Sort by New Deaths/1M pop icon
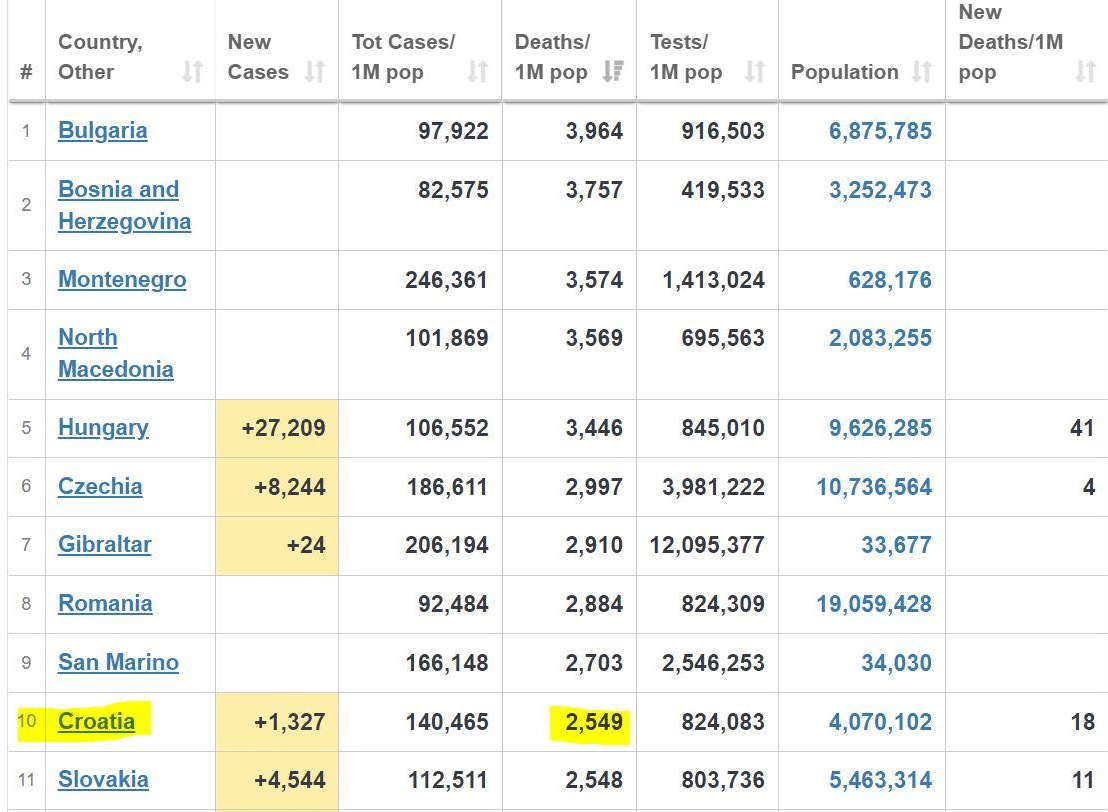Image resolution: width=1108 pixels, height=812 pixels. coord(1085,72)
